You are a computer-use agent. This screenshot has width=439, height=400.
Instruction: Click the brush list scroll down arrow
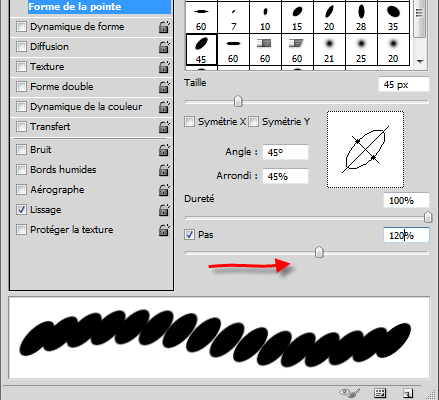pyautogui.click(x=420, y=62)
